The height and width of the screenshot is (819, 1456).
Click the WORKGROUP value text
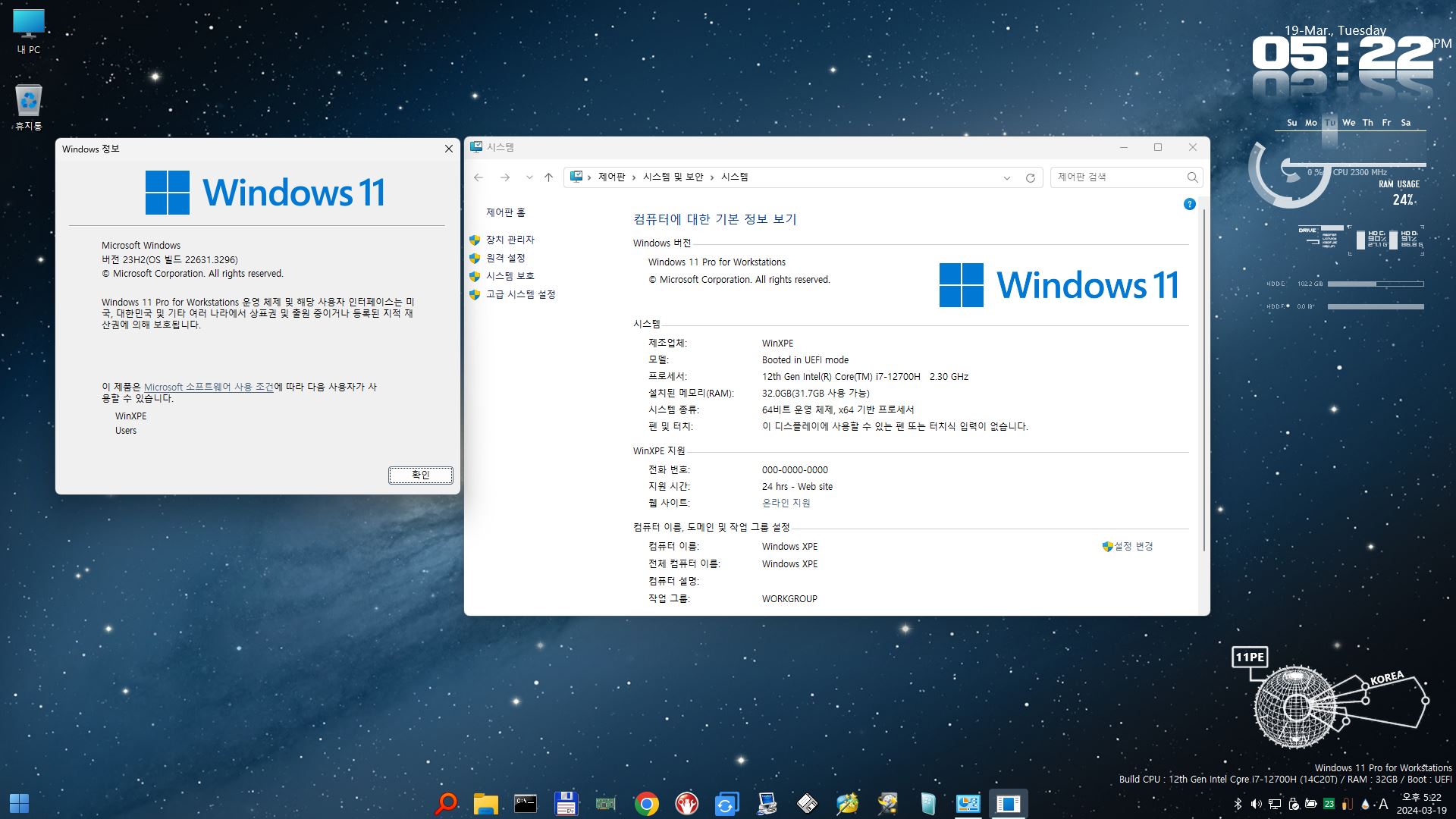point(789,599)
